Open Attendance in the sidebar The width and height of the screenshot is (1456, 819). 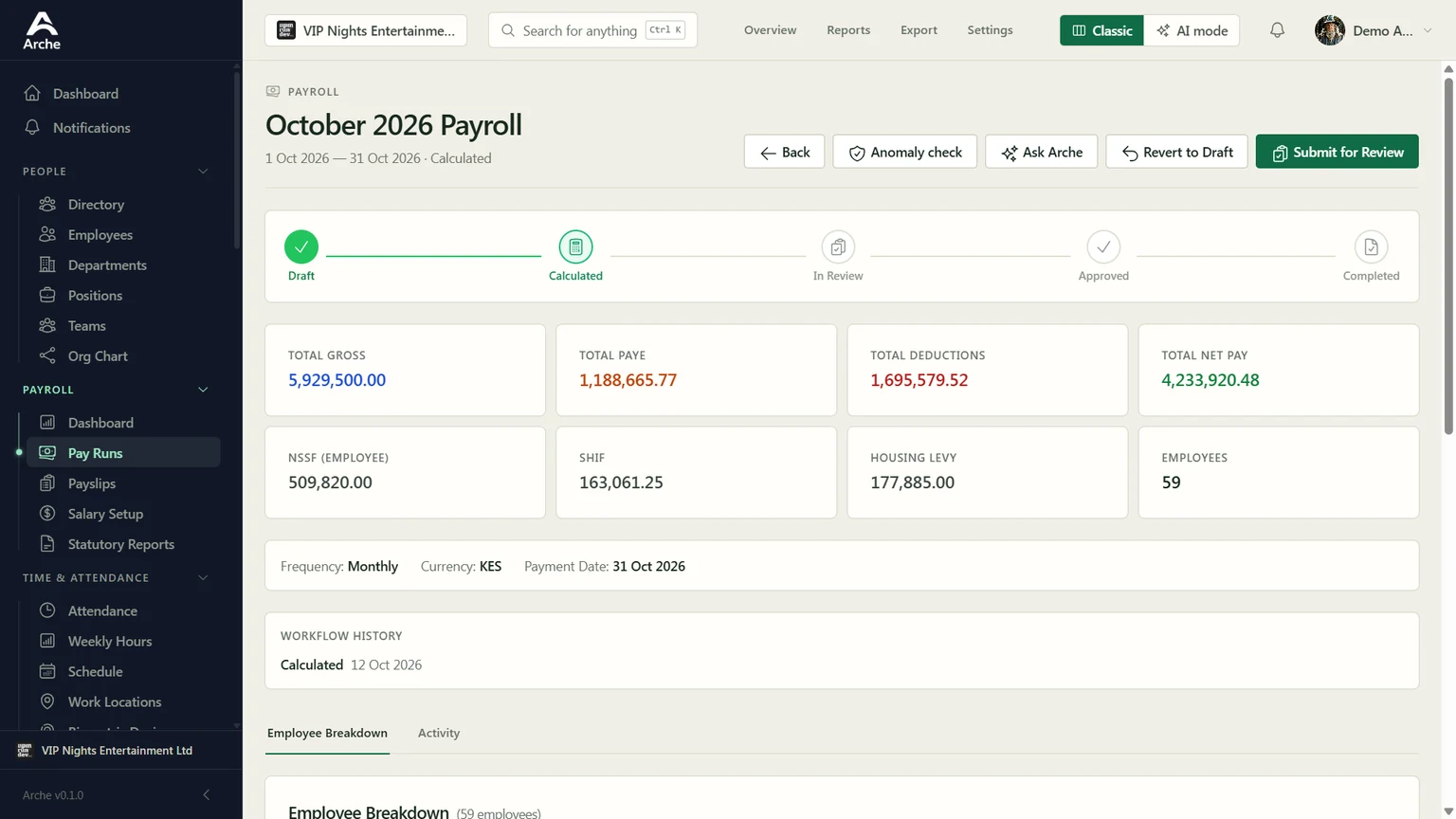[123, 611]
